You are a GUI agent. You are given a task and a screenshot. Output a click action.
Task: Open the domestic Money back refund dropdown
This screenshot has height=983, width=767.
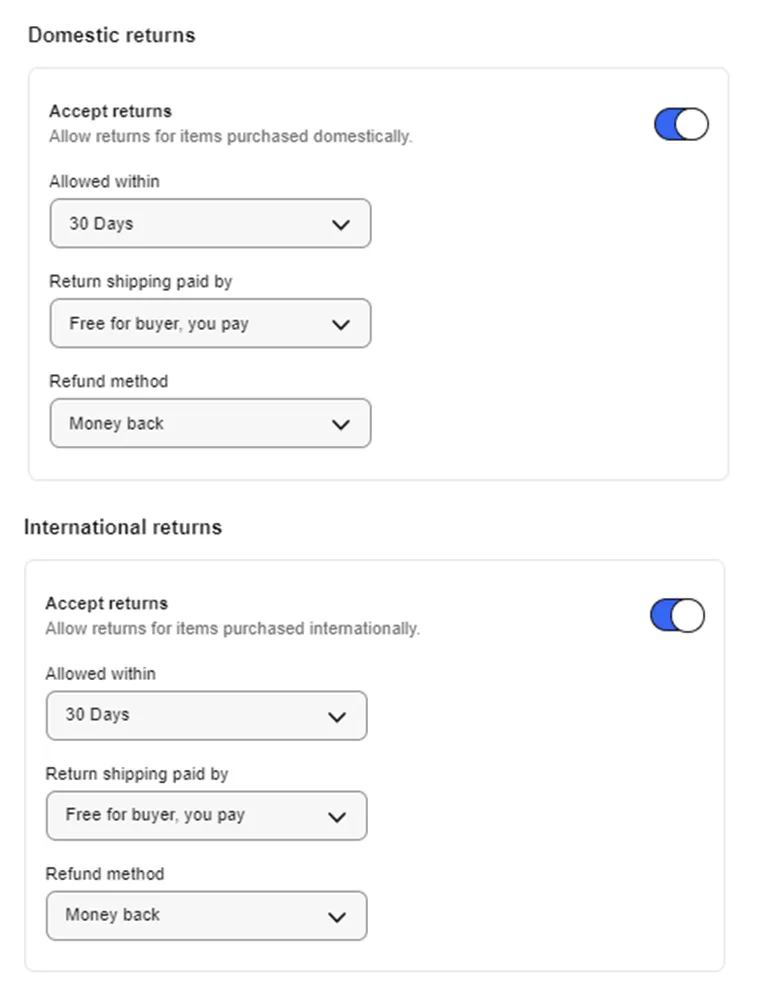coord(210,423)
